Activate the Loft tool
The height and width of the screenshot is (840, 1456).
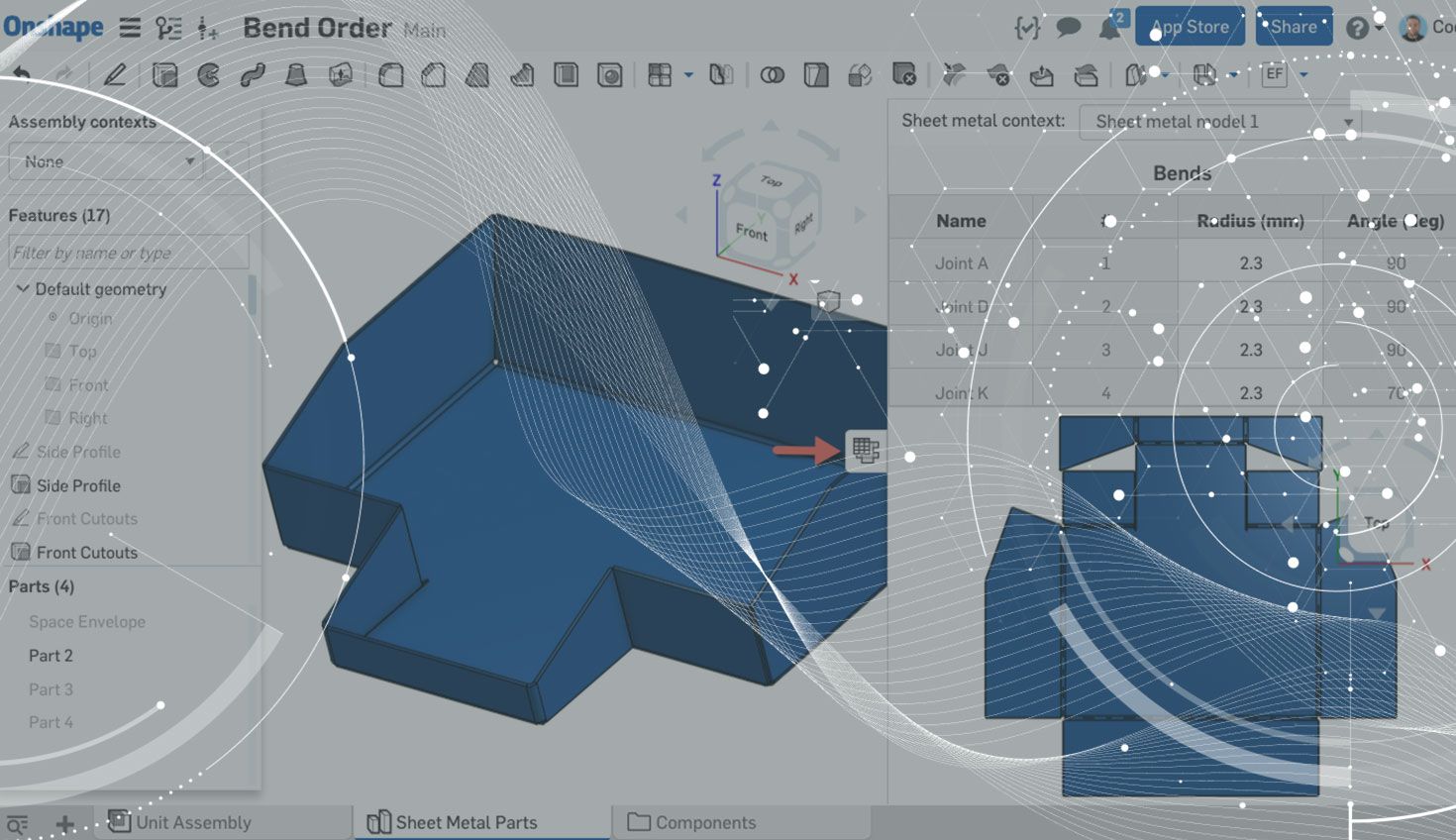pos(295,75)
